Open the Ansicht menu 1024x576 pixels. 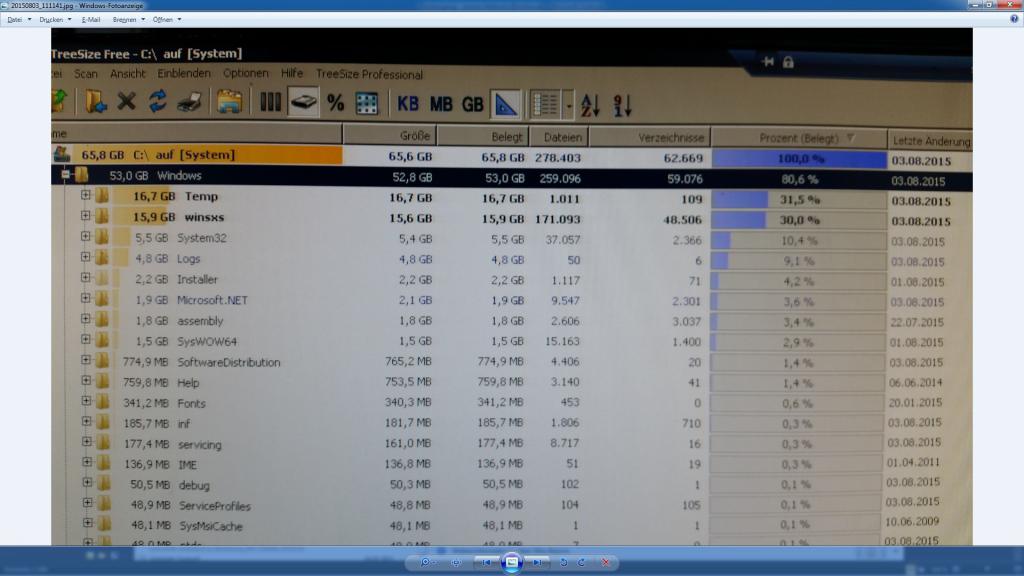click(127, 74)
